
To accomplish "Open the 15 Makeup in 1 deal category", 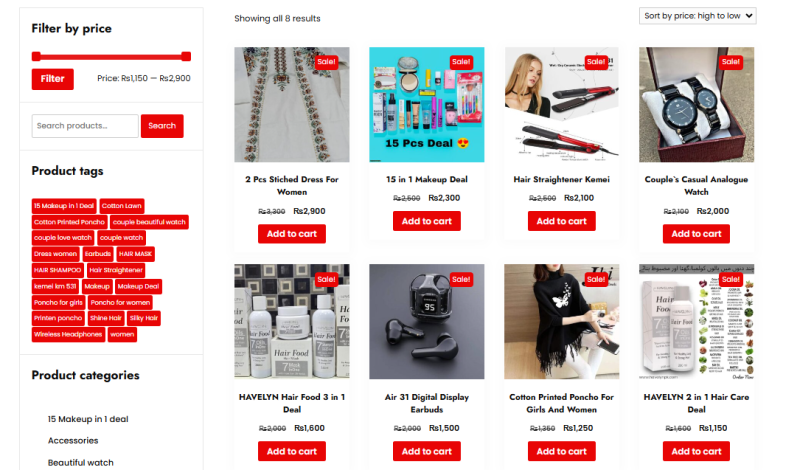I will point(88,419).
